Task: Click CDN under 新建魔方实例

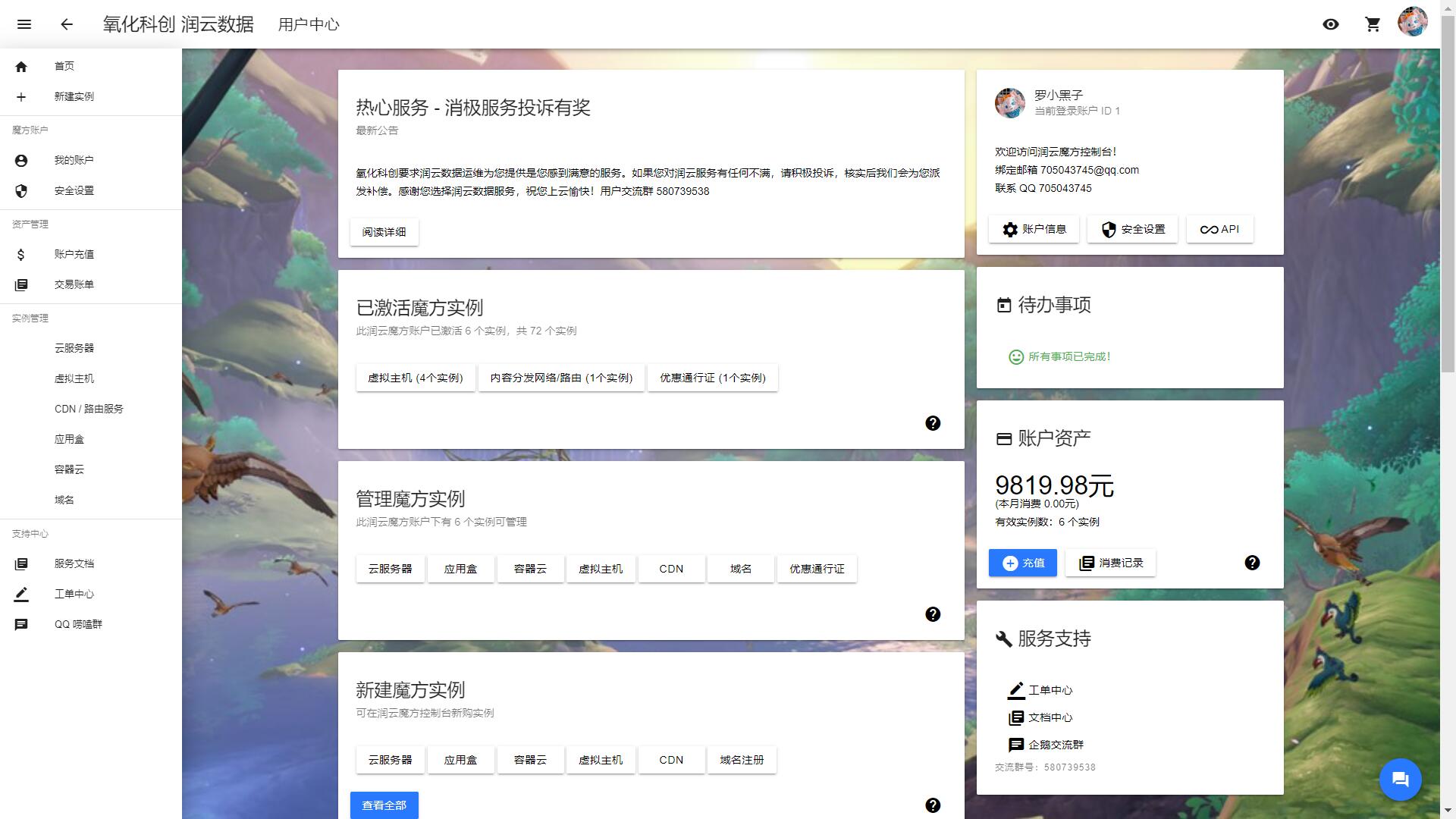Action: 671,760
